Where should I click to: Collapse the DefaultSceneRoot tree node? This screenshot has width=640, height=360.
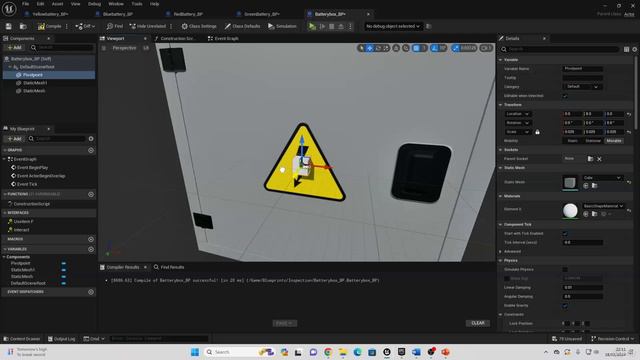(10, 67)
